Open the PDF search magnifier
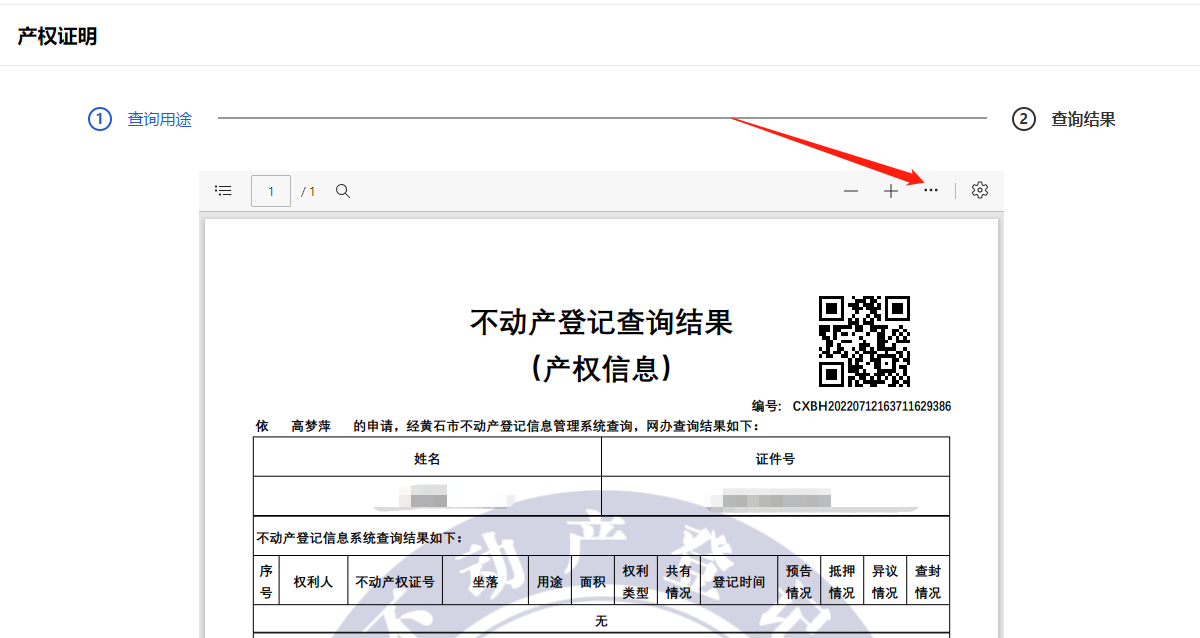Screen dimensions: 1200x638 pos(343,191)
